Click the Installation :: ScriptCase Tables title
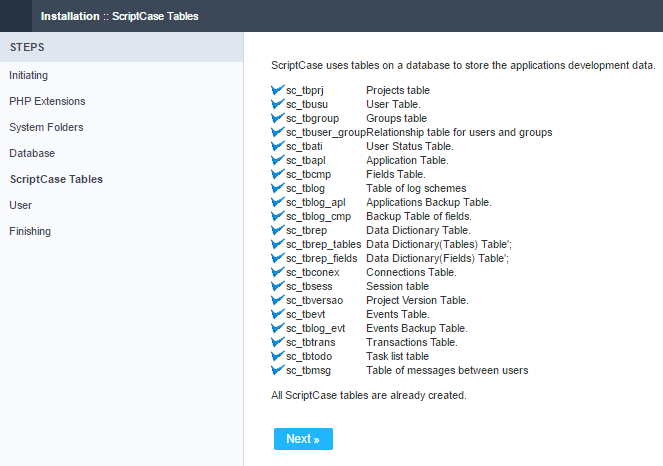Screen dimensions: 663x466 119,16
